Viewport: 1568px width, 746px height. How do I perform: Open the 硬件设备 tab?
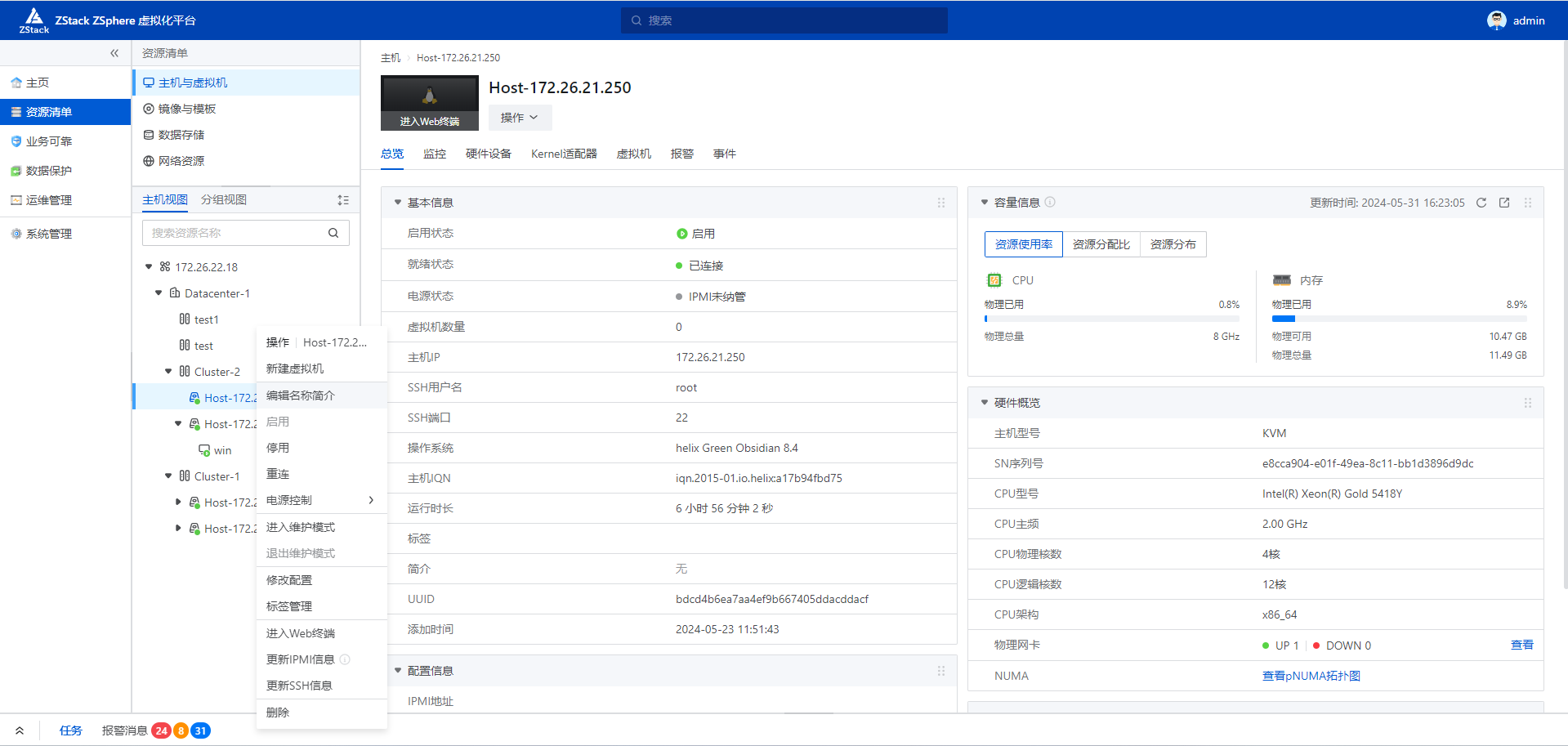pyautogui.click(x=488, y=154)
